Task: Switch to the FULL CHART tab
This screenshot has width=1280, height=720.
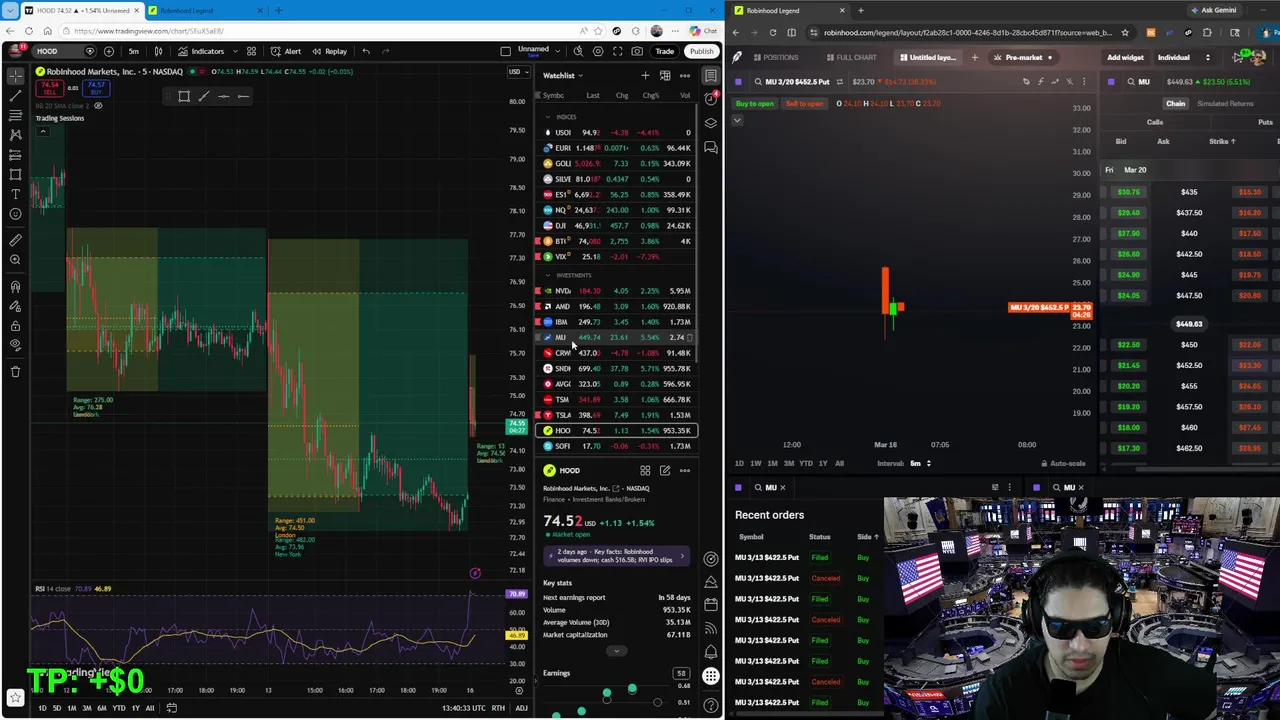Action: tap(850, 57)
